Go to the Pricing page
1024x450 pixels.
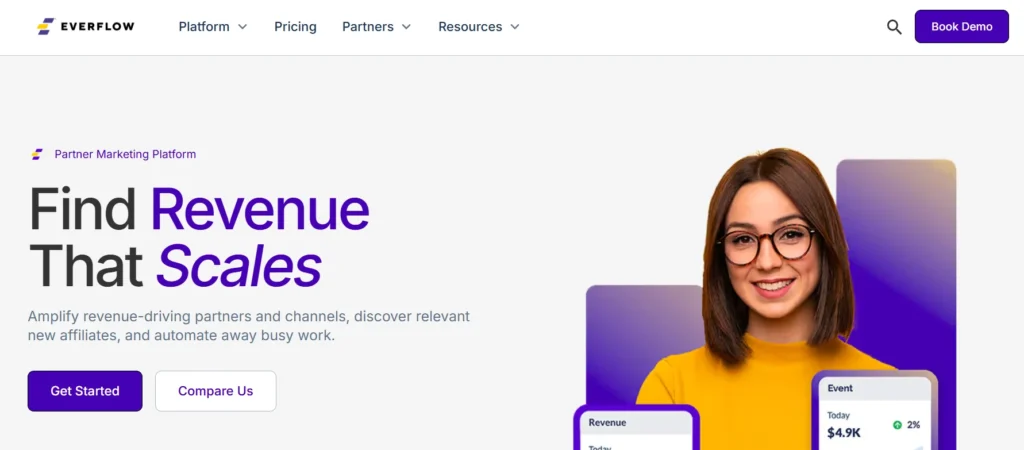point(295,27)
